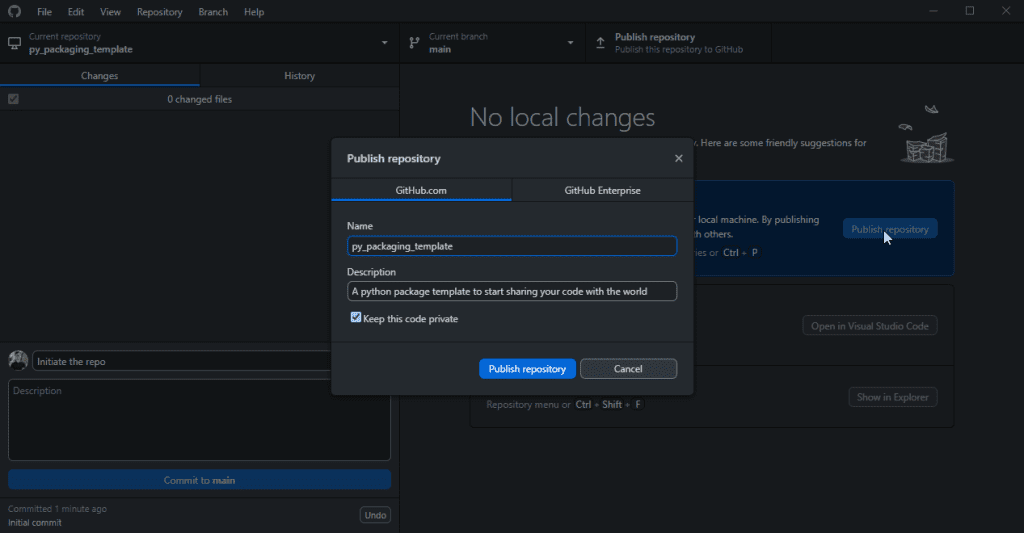This screenshot has height=533, width=1024.
Task: Expand the Current branch dropdown
Action: [x=571, y=43]
